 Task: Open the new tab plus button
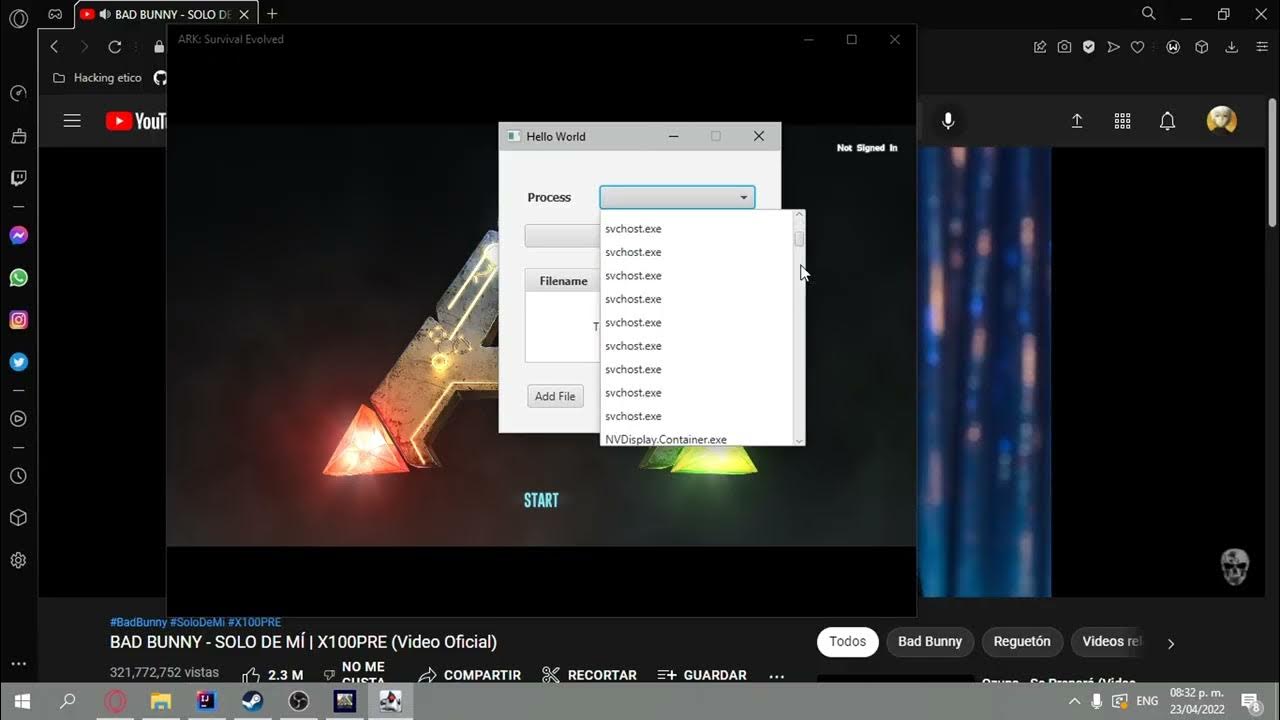coord(272,14)
